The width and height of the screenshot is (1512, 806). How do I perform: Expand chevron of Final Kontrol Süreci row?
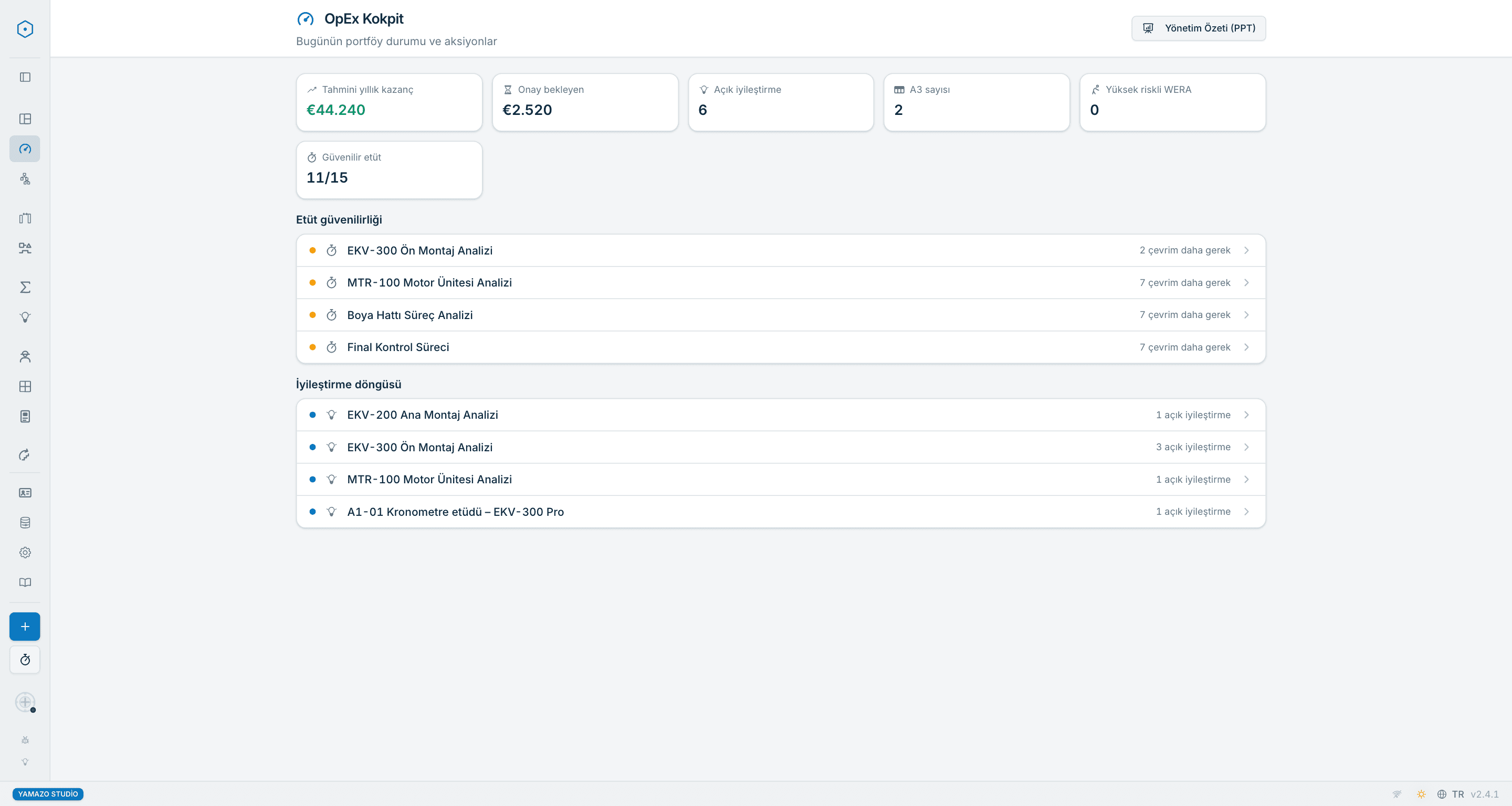point(1247,347)
